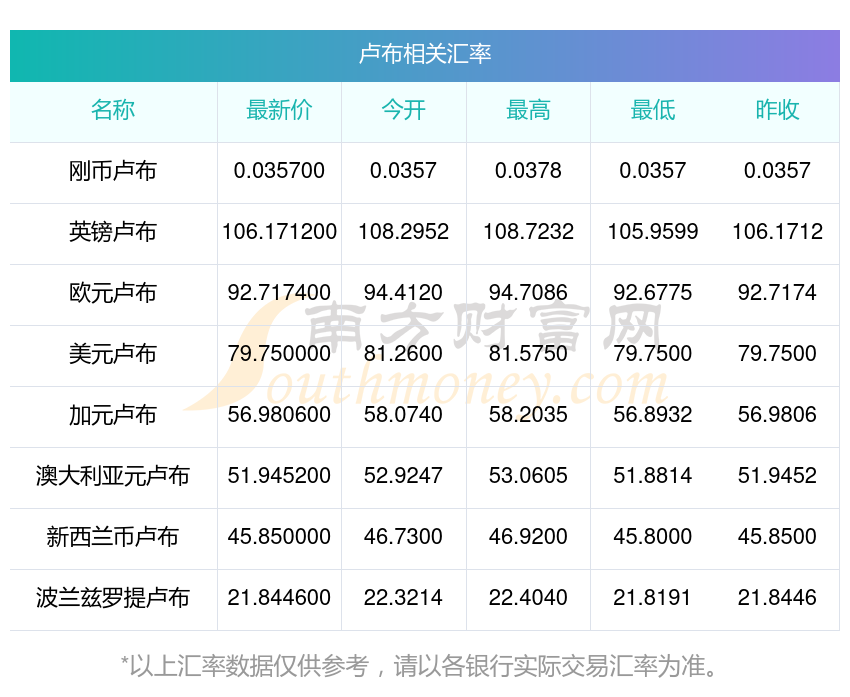Click the 波兰兹罗提卢布 row name
This screenshot has height=697, width=850.
pos(113,598)
